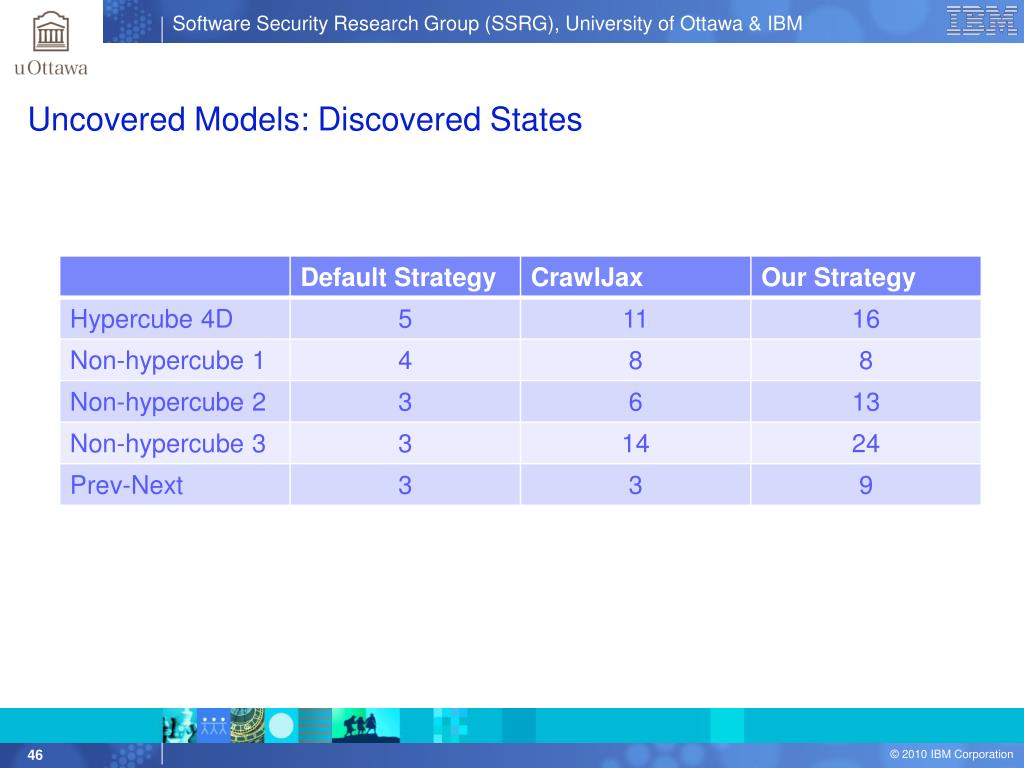The width and height of the screenshot is (1024, 768).
Task: Select the 'Non-hypercube 1' row label
Action: tap(167, 360)
